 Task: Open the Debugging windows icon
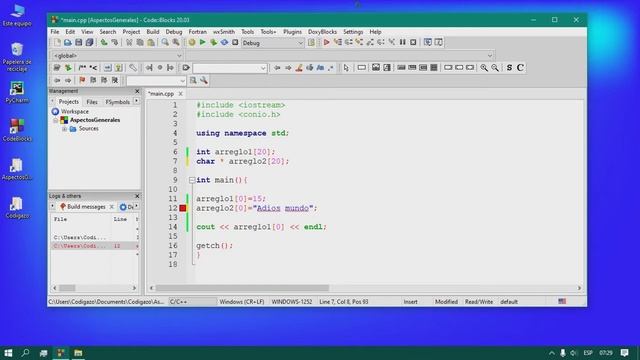tap(427, 42)
